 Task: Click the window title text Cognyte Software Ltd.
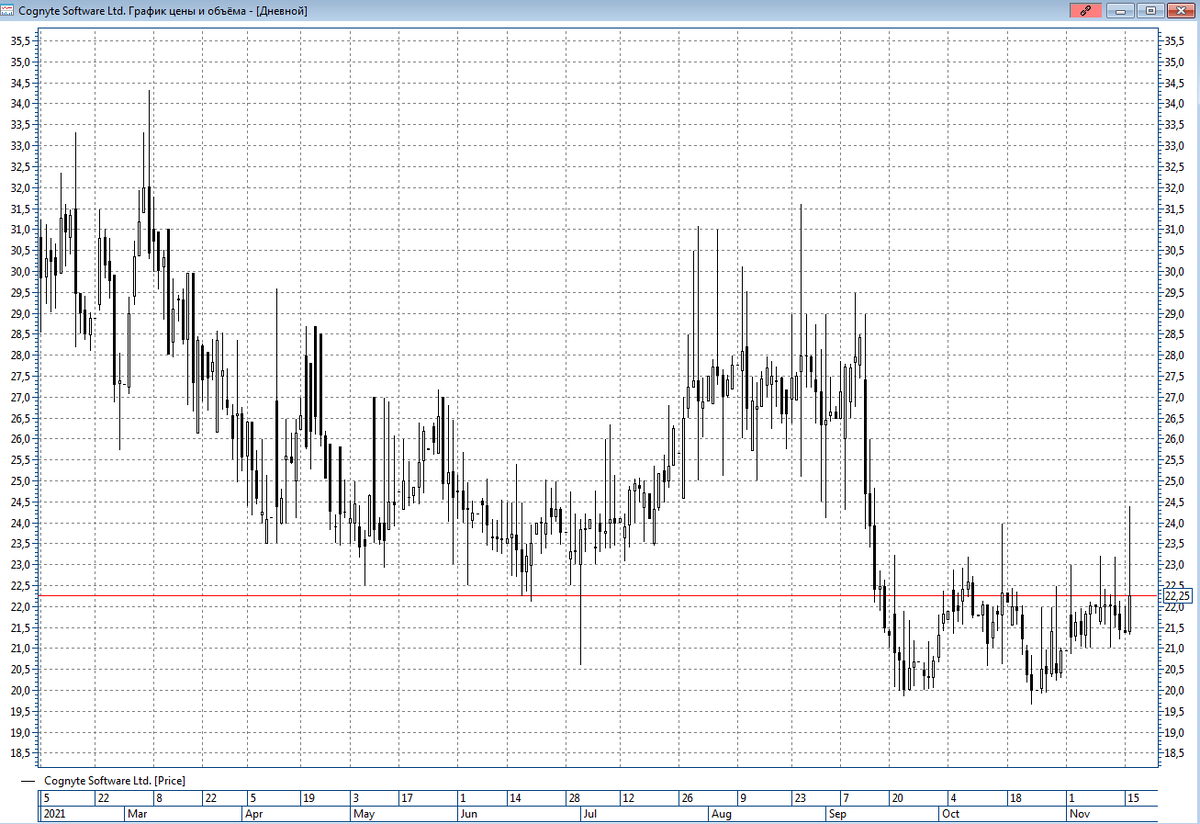[70, 10]
